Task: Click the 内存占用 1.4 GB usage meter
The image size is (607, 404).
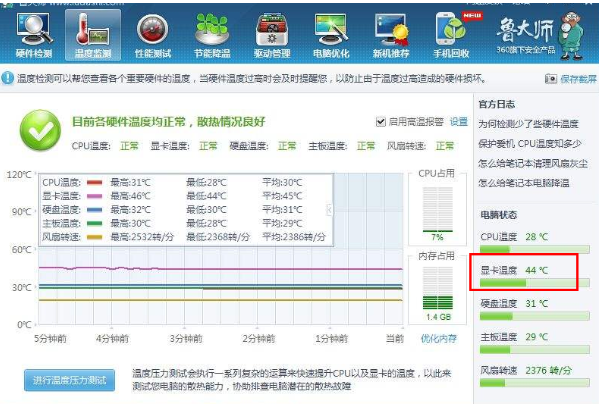Action: pos(437,288)
